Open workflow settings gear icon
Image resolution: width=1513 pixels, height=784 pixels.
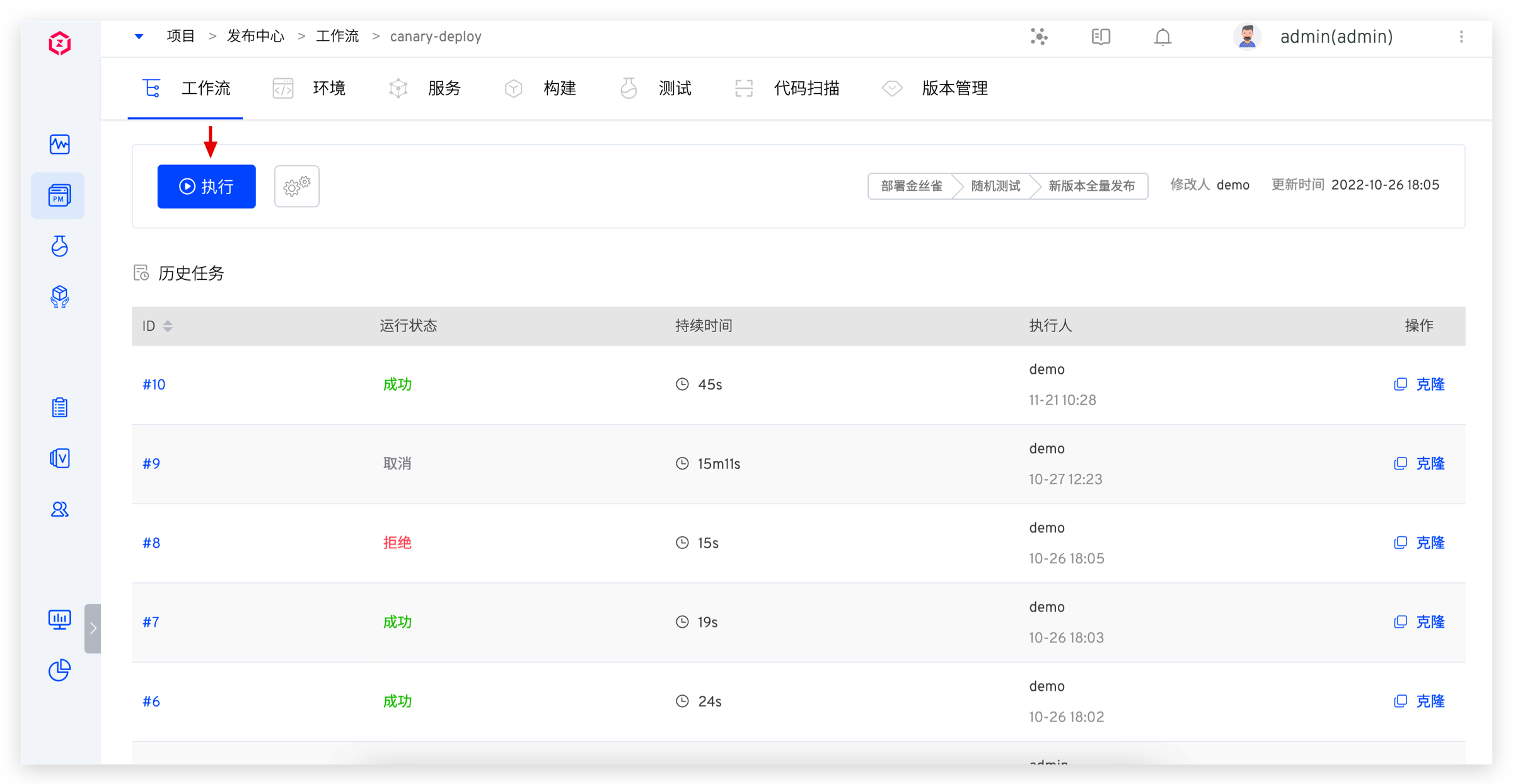(296, 187)
